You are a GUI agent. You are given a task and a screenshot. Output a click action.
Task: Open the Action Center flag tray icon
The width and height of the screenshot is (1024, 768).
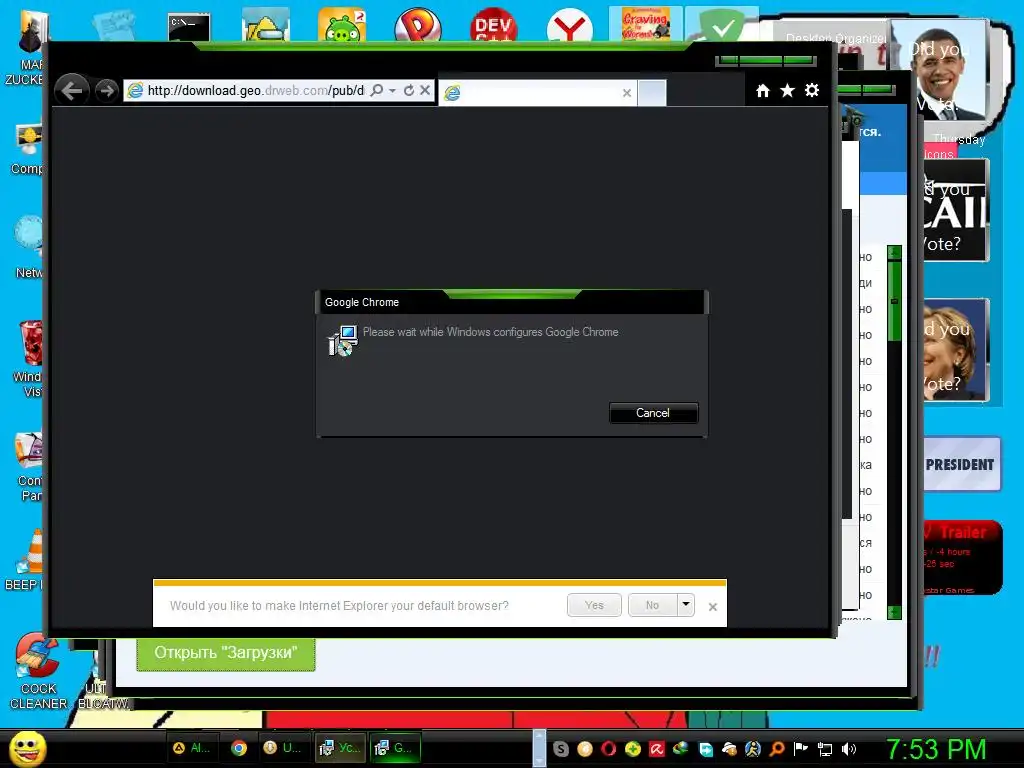tap(801, 749)
